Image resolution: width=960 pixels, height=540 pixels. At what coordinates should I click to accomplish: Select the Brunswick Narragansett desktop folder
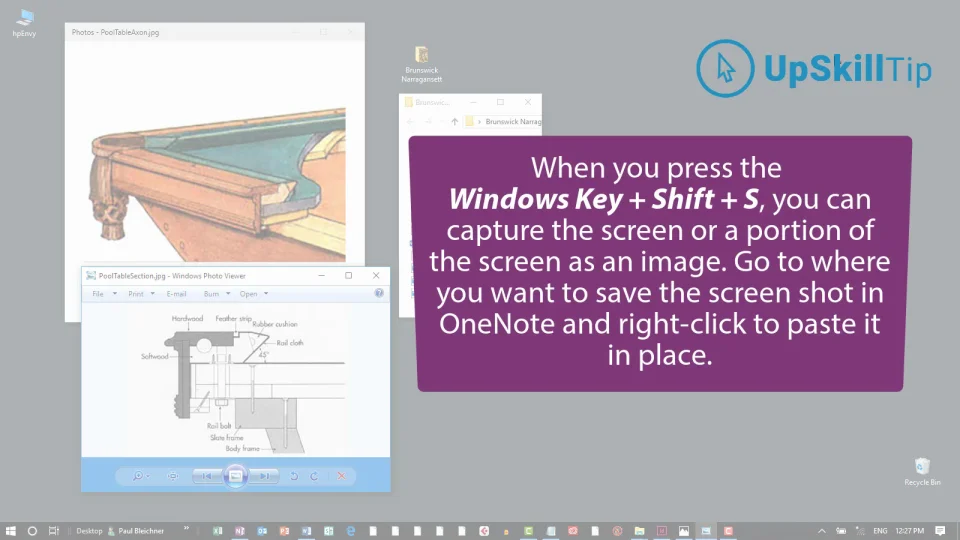421,64
